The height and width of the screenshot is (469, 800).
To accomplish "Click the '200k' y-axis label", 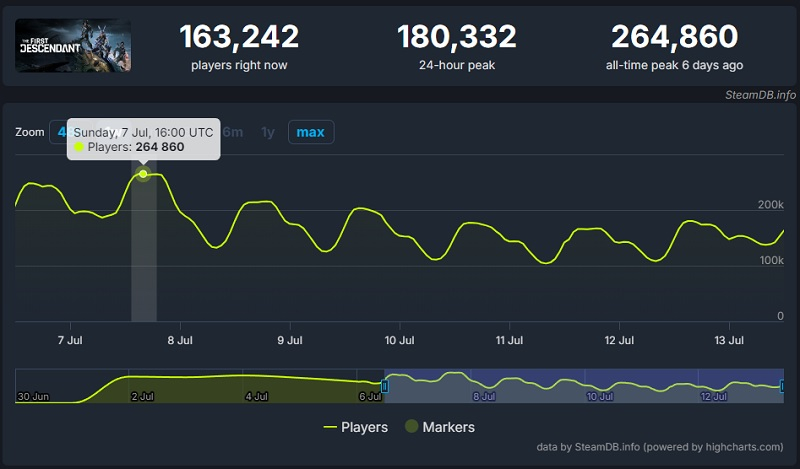I will coord(770,205).
